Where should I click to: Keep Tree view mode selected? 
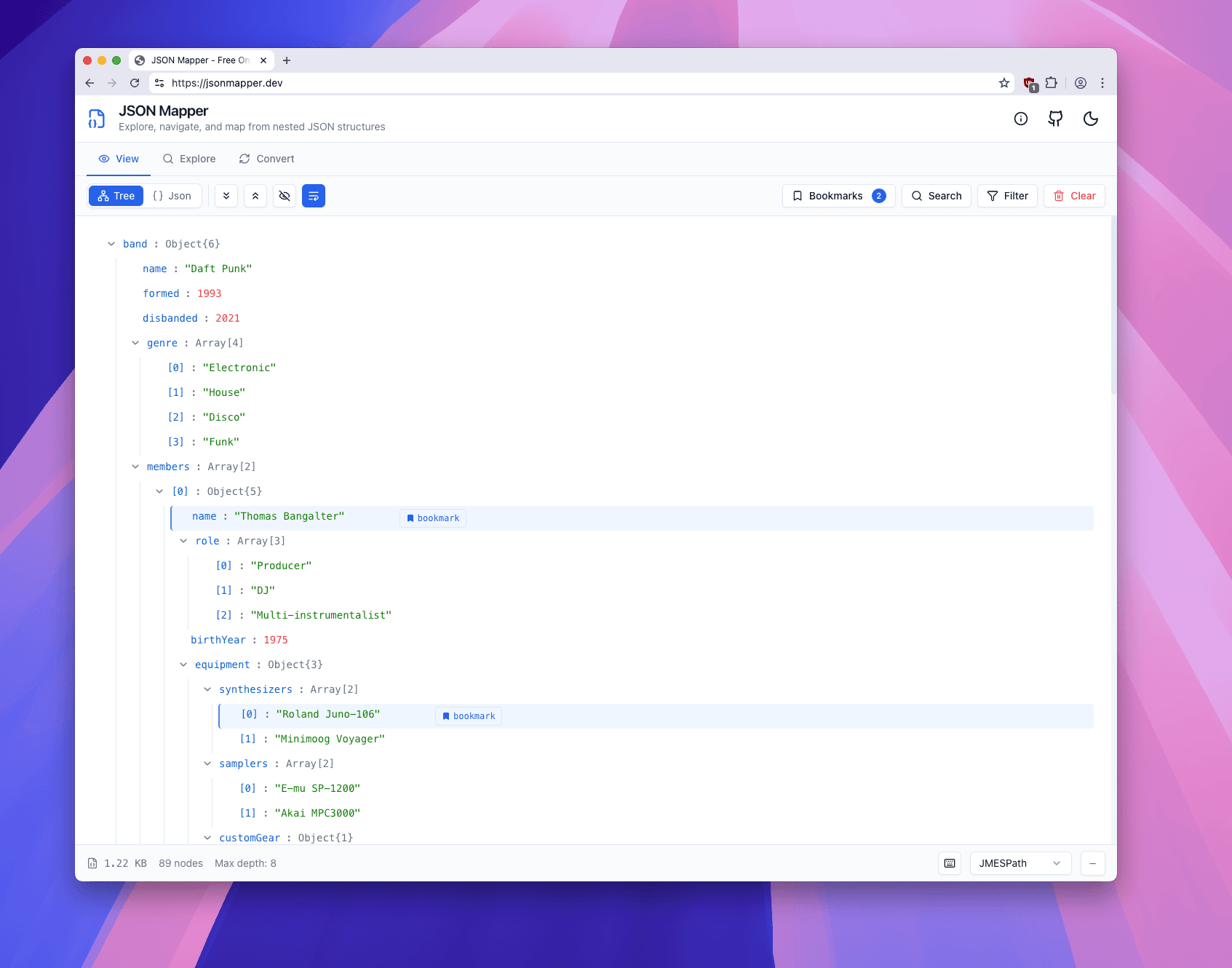[x=116, y=196]
